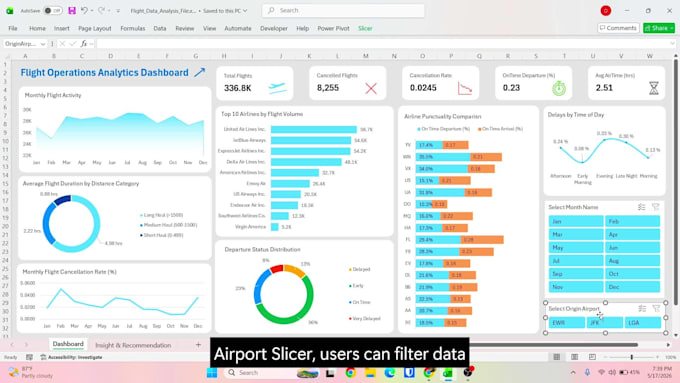
Task: Filter by EWR origin airport
Action: click(x=567, y=323)
